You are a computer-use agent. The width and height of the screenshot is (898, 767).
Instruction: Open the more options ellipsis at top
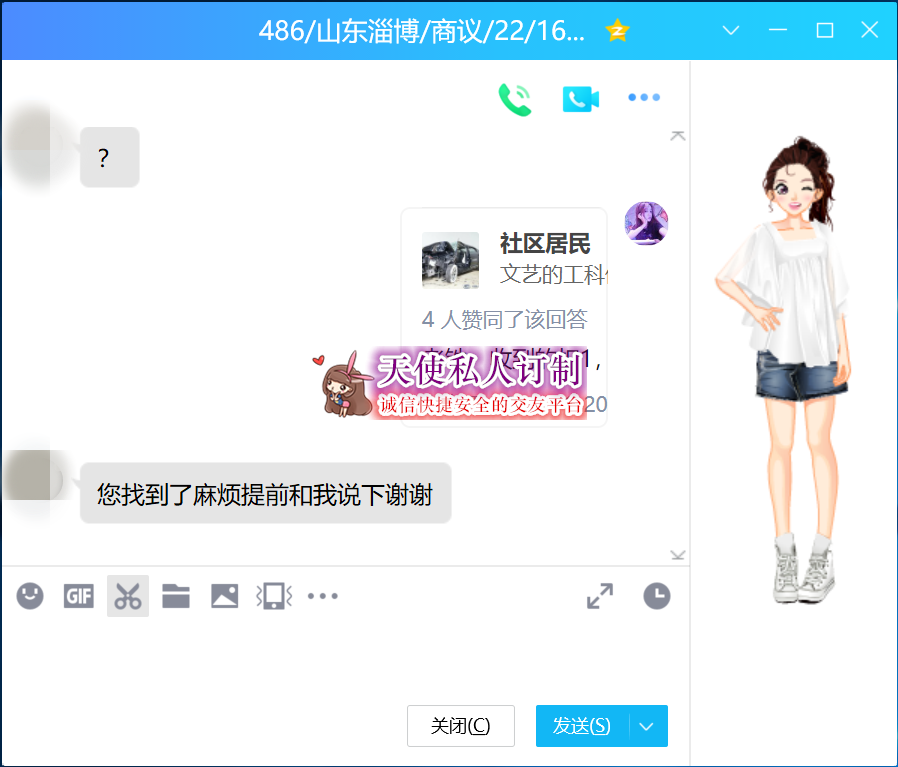pyautogui.click(x=644, y=98)
